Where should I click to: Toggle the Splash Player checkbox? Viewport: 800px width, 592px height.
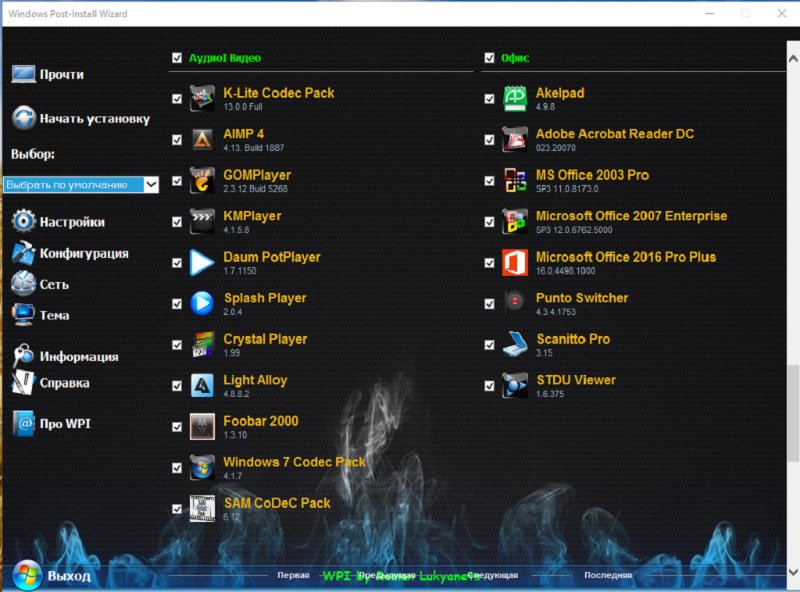point(177,304)
